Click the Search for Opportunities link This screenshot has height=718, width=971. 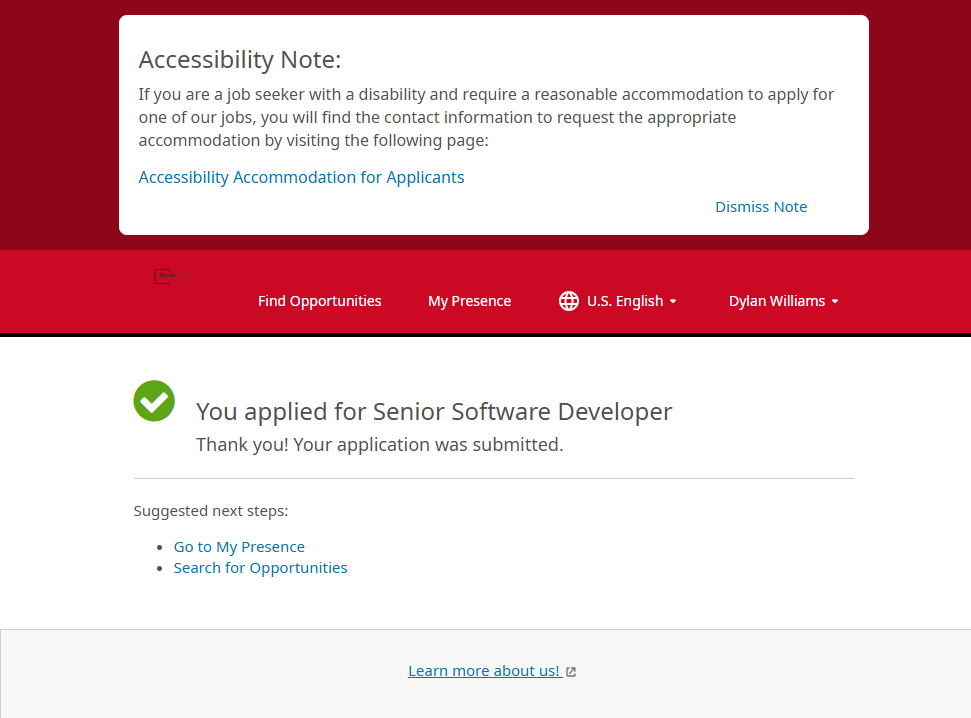(x=260, y=568)
